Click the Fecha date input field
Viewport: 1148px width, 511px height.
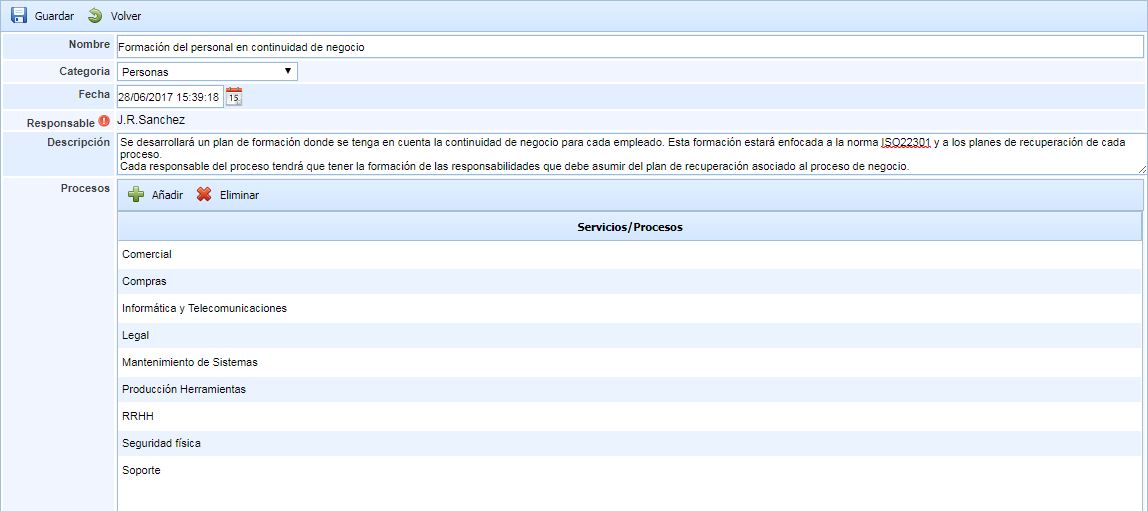pyautogui.click(x=169, y=97)
